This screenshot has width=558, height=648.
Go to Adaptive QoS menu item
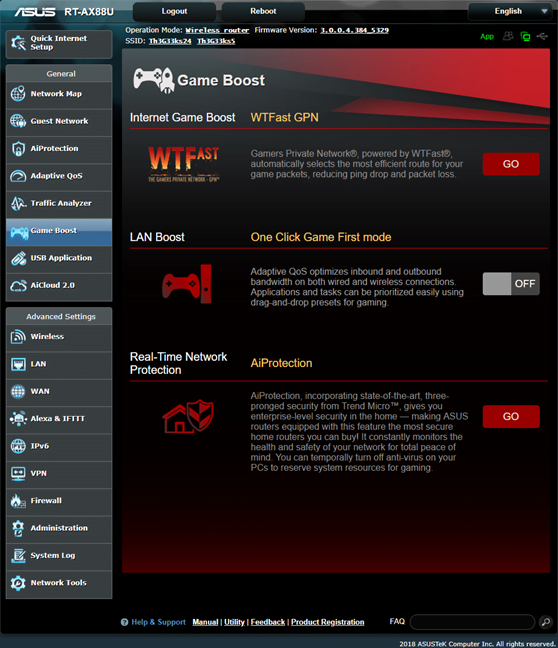[59, 176]
